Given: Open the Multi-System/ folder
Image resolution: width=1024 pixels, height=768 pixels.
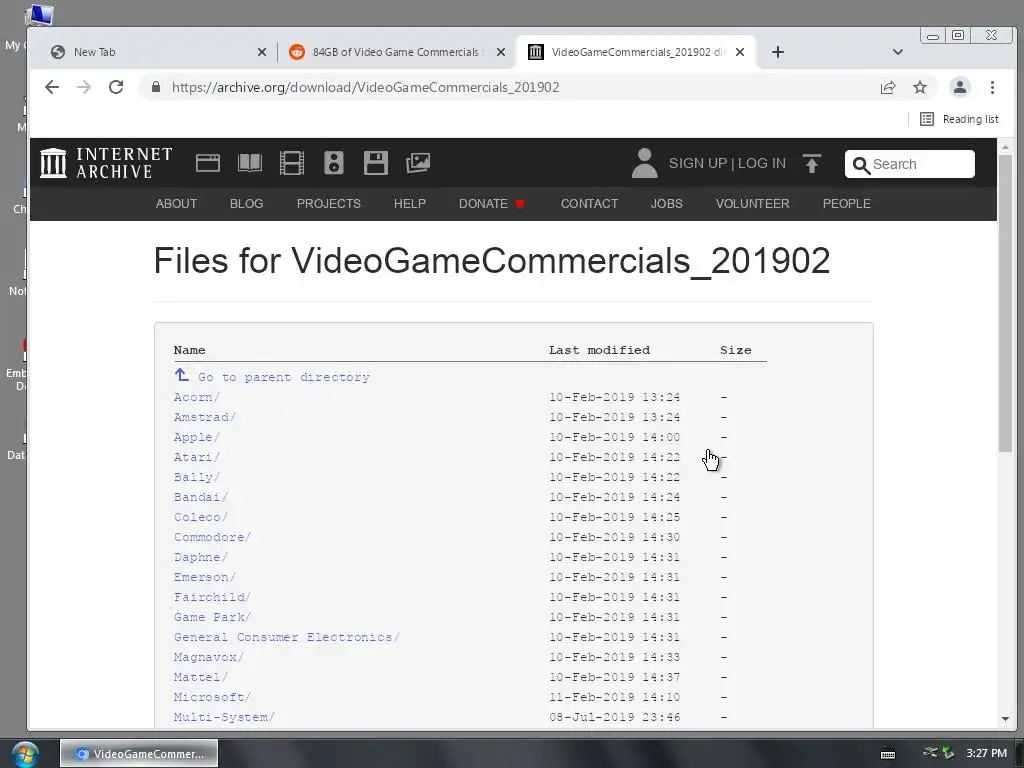Looking at the screenshot, I should coord(224,717).
